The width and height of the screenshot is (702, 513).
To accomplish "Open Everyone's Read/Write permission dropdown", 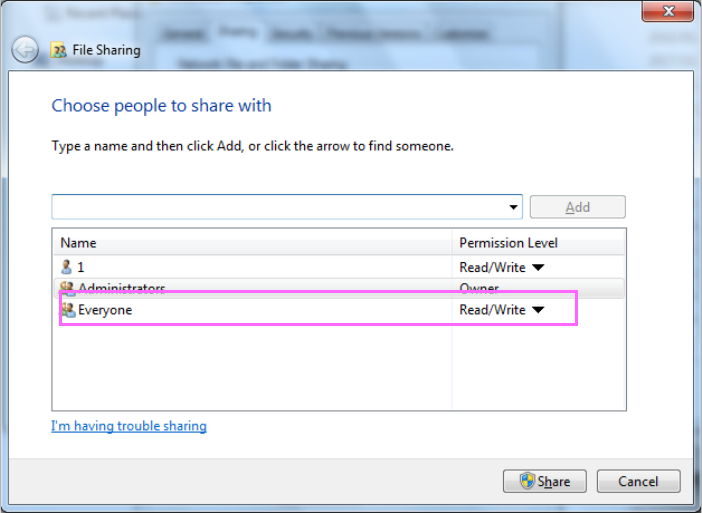I will pos(537,310).
